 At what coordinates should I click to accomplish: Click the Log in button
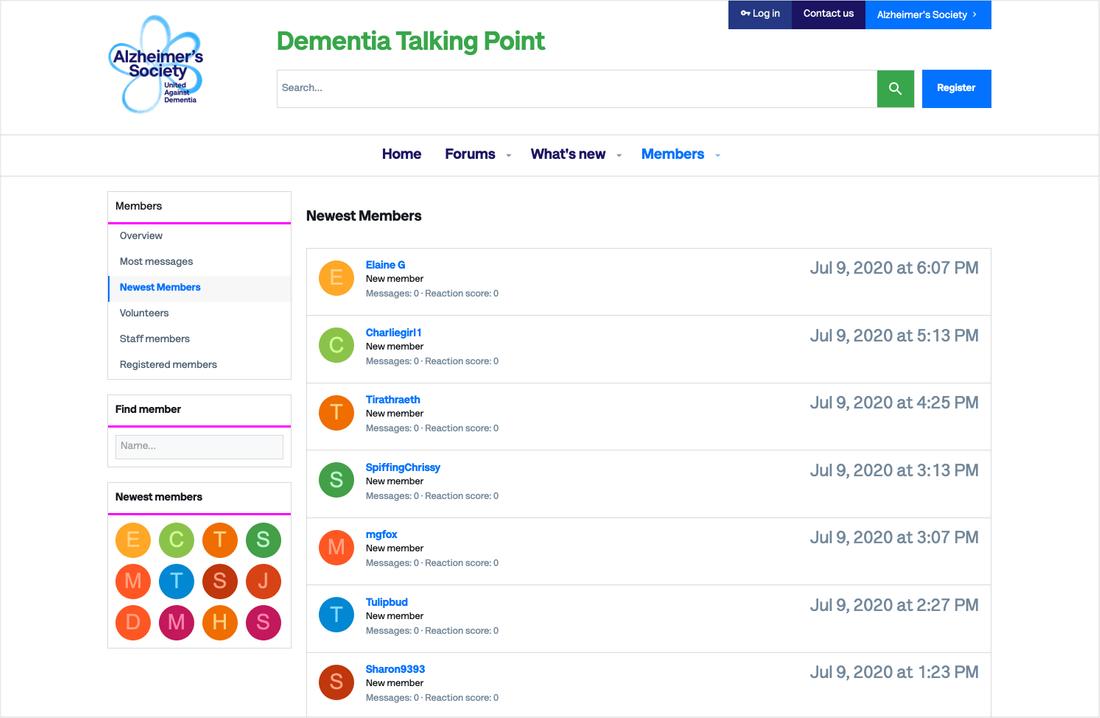pyautogui.click(x=760, y=14)
